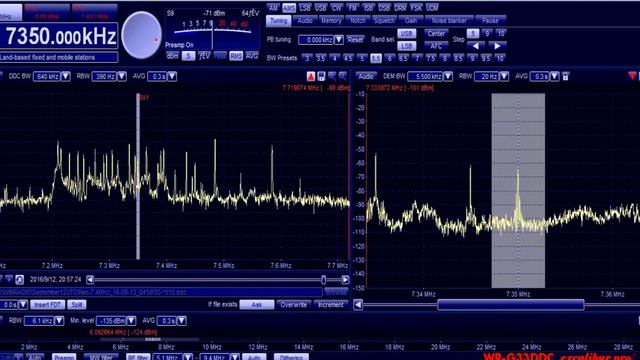Select FSK mode button
640x360 pixels.
point(416,8)
